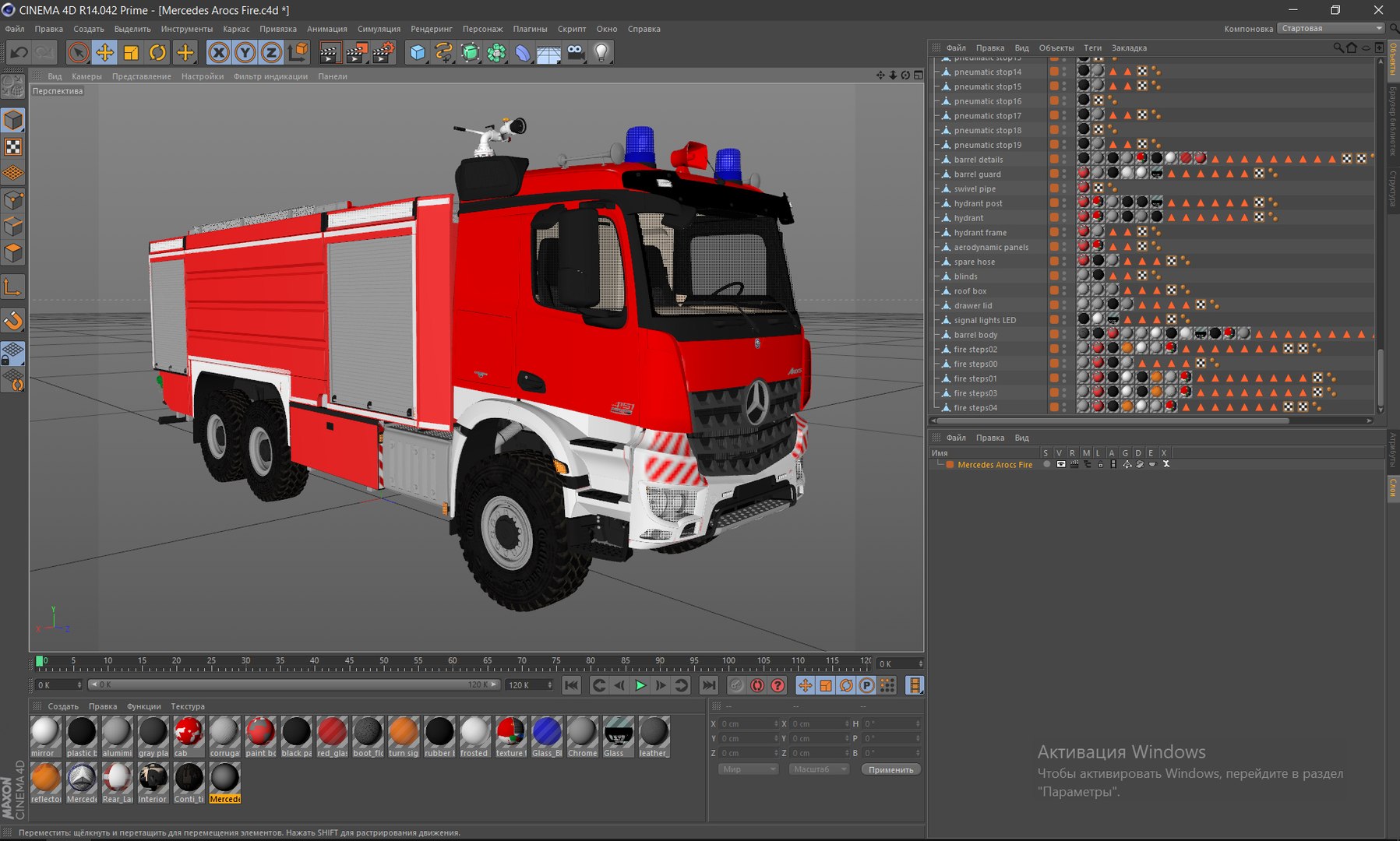Screen dimensions: 1400x841
Task: Toggle lock icon for Mercedes Arocs Fire layer
Action: point(1100,464)
